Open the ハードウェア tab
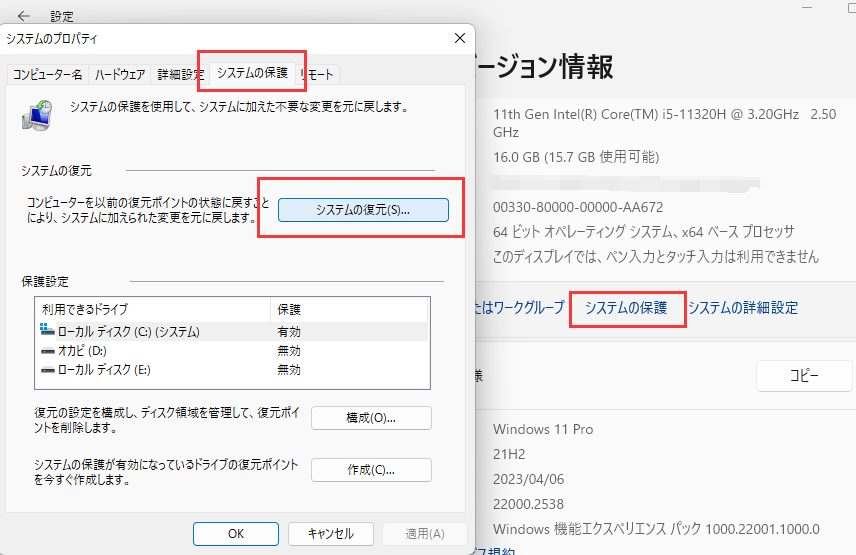The width and height of the screenshot is (856, 555). coord(120,74)
